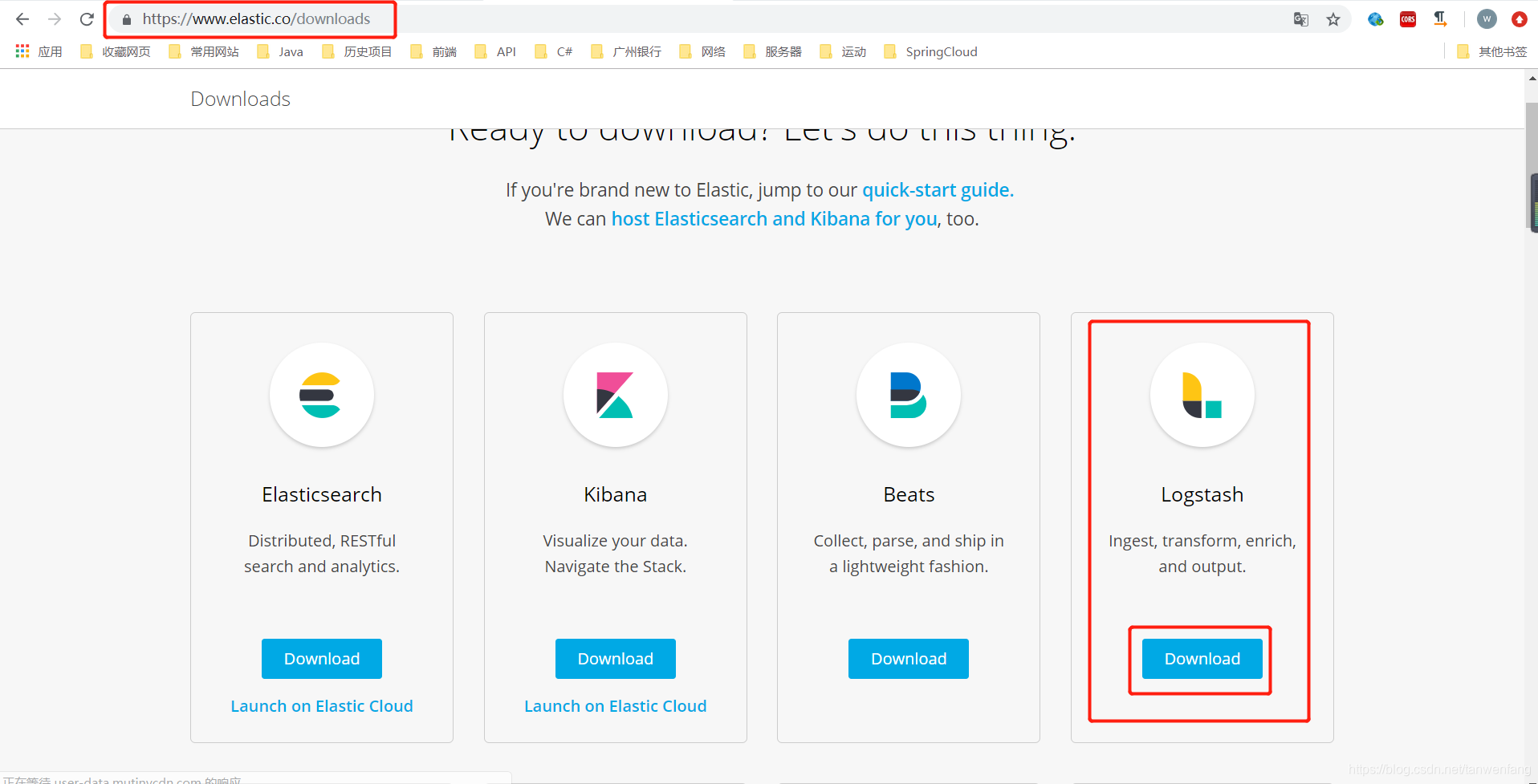Open the 历史项目 bookmark folder
This screenshot has height=784, width=1538.
tap(356, 51)
